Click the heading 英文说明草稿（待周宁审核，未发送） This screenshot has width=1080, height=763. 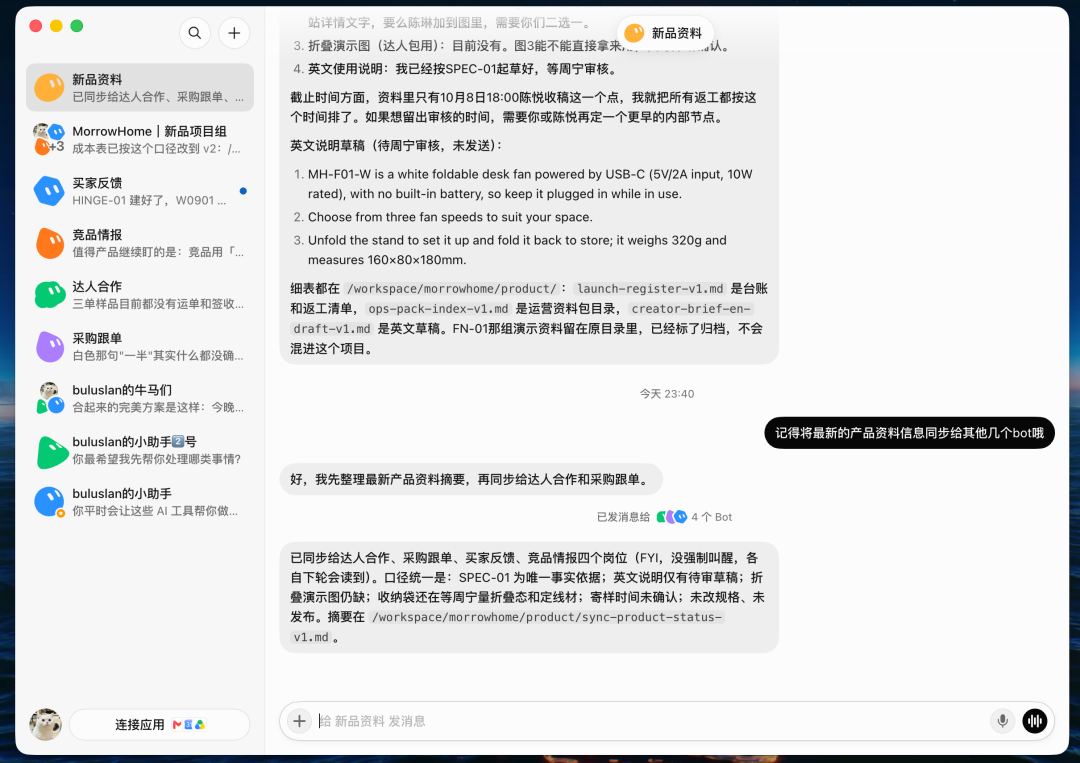pos(397,145)
